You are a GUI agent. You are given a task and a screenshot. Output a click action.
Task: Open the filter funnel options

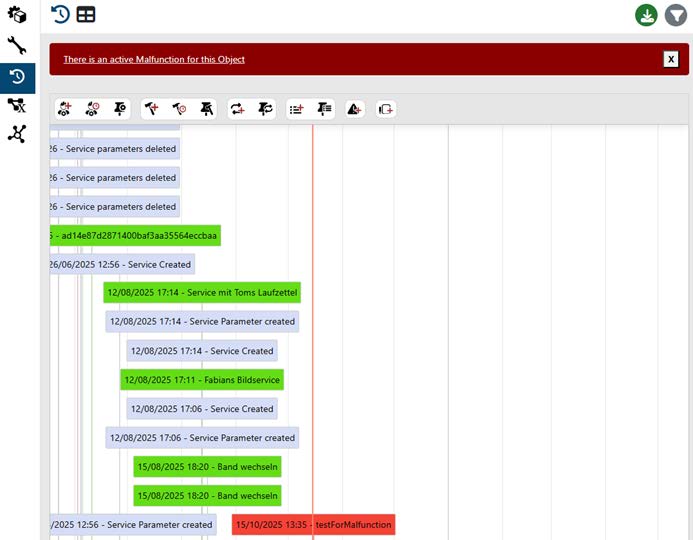click(x=676, y=15)
